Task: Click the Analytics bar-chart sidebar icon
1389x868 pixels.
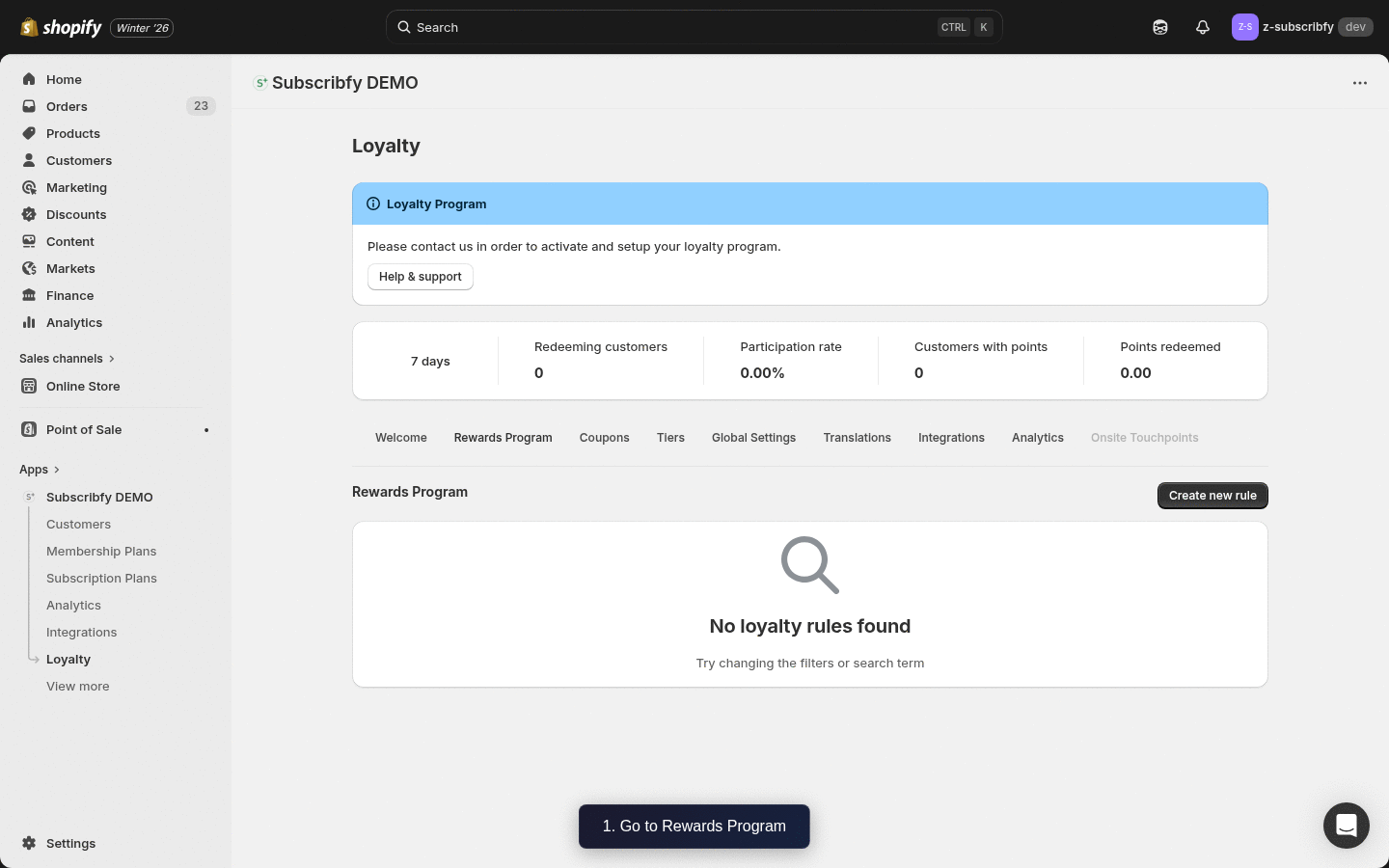Action: pyautogui.click(x=29, y=322)
